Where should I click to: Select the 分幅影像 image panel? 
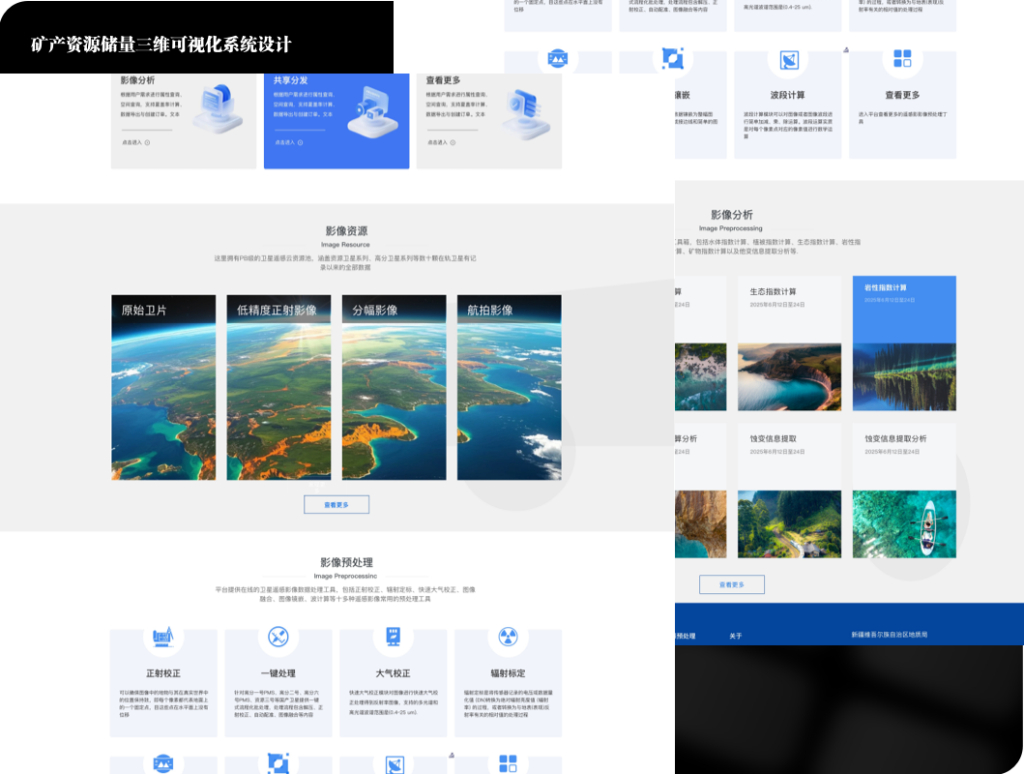tap(393, 387)
